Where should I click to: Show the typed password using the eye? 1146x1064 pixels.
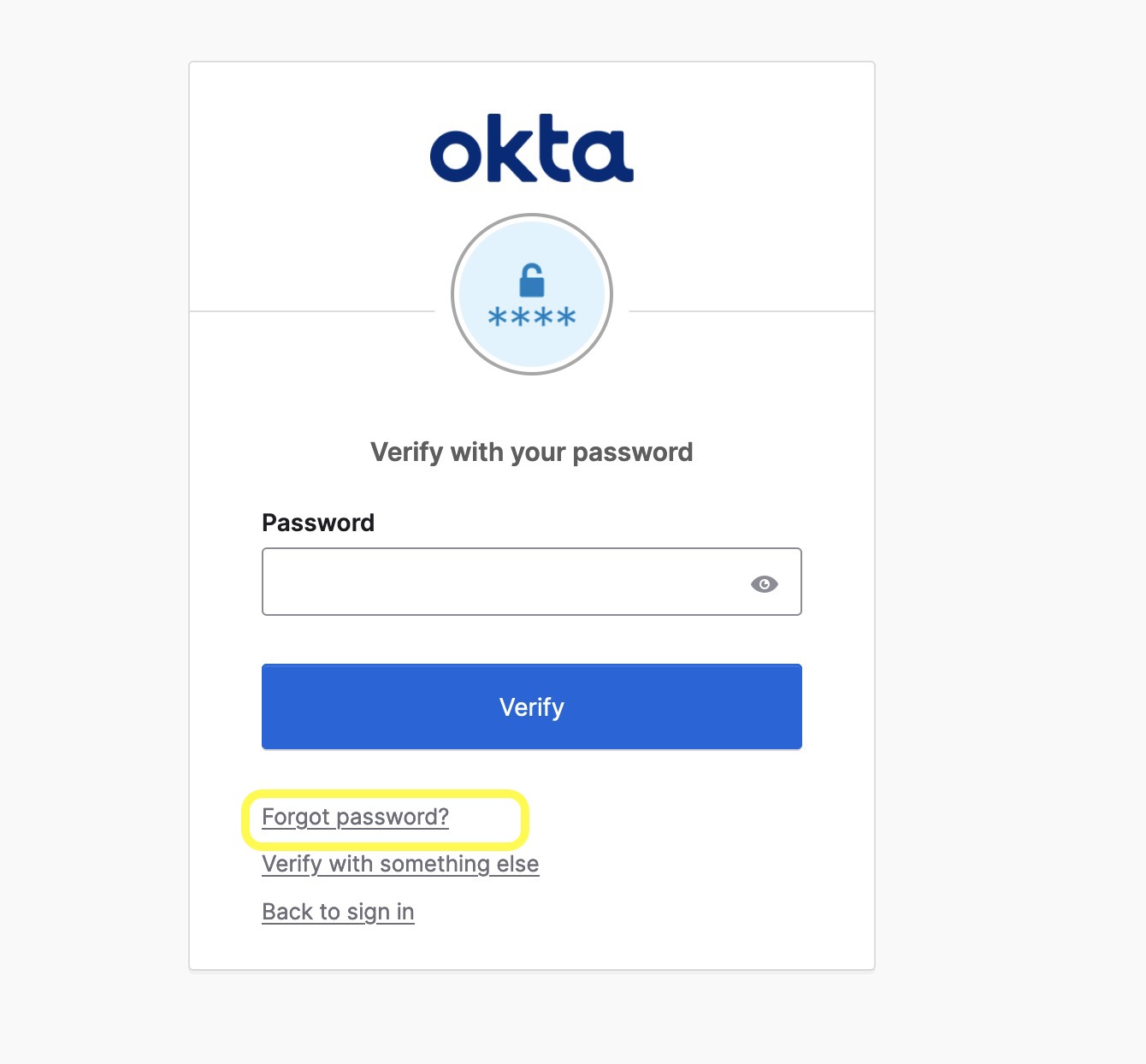point(764,584)
